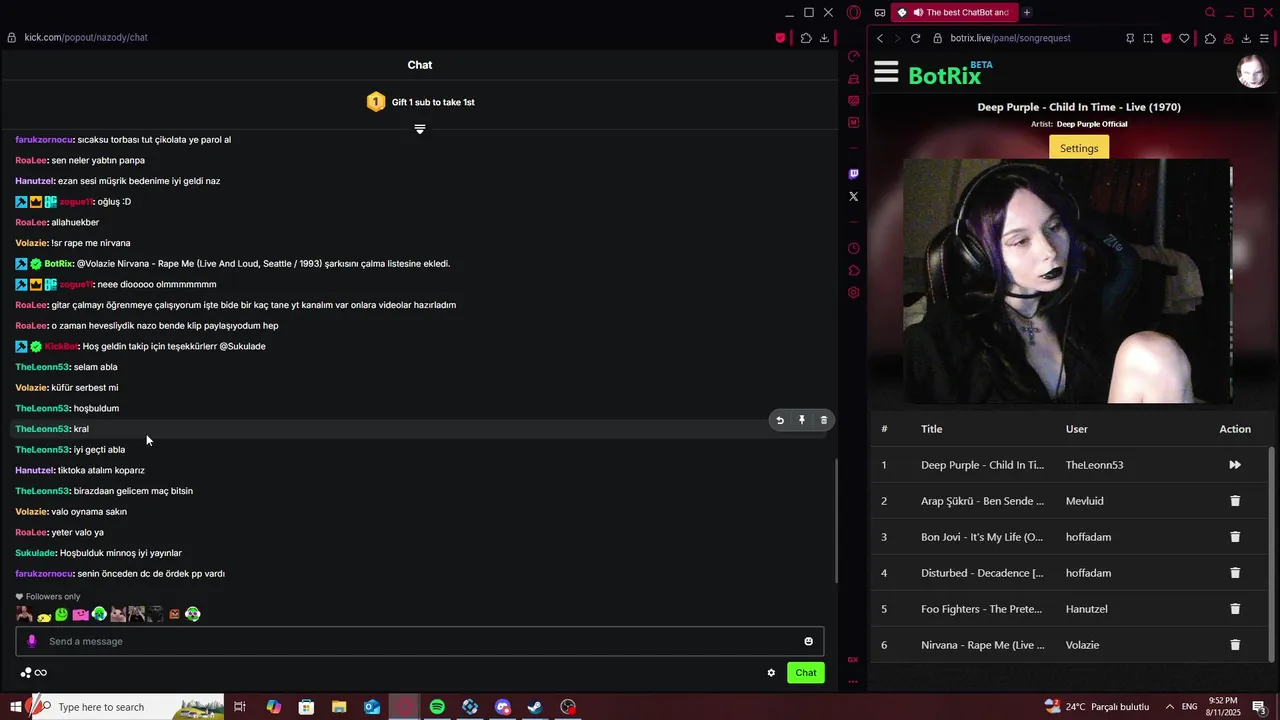Image resolution: width=1280 pixels, height=720 pixels.
Task: Click Hanutzel user cell in queue
Action: tap(1086, 609)
